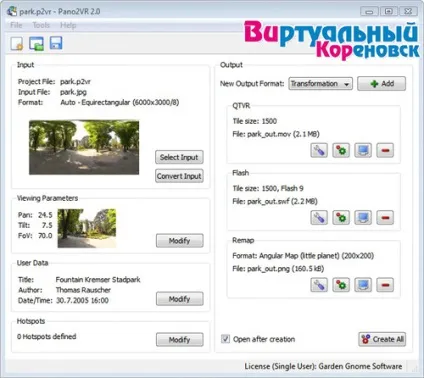Click the date '30.7.2005 16:00' text
The image size is (424, 378).
[x=82, y=300]
